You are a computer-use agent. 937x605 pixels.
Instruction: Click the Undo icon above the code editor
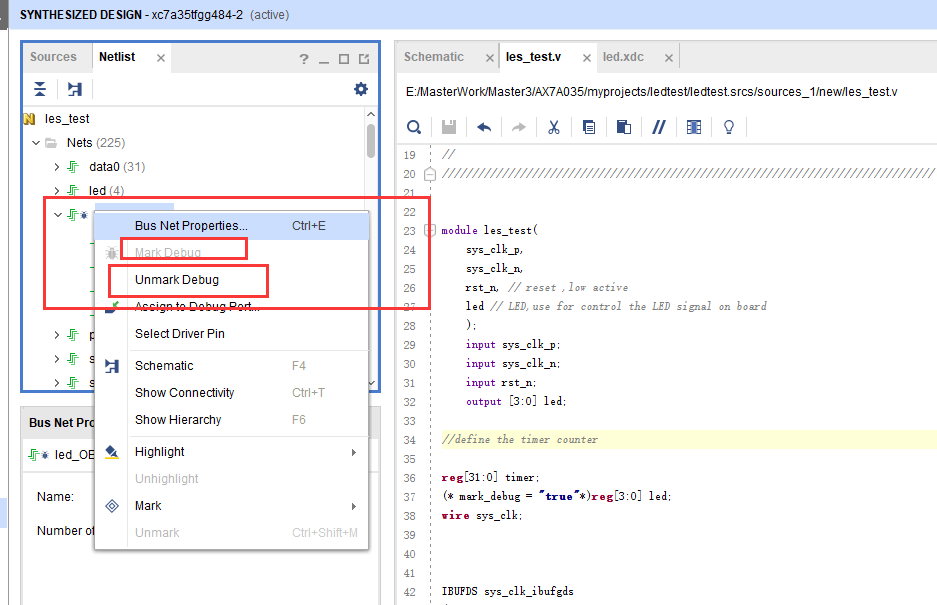point(484,127)
